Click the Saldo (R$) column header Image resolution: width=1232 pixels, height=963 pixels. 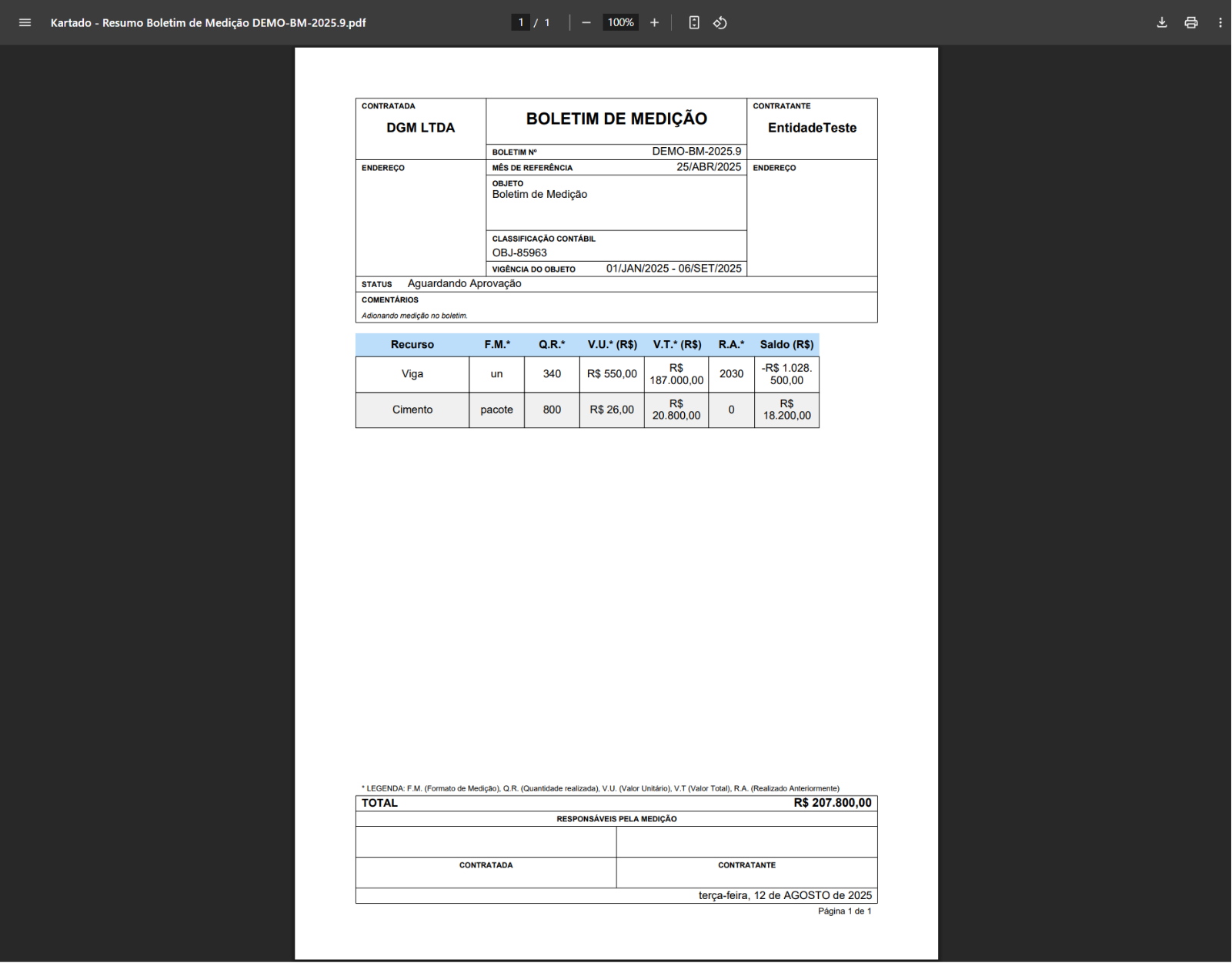786,344
